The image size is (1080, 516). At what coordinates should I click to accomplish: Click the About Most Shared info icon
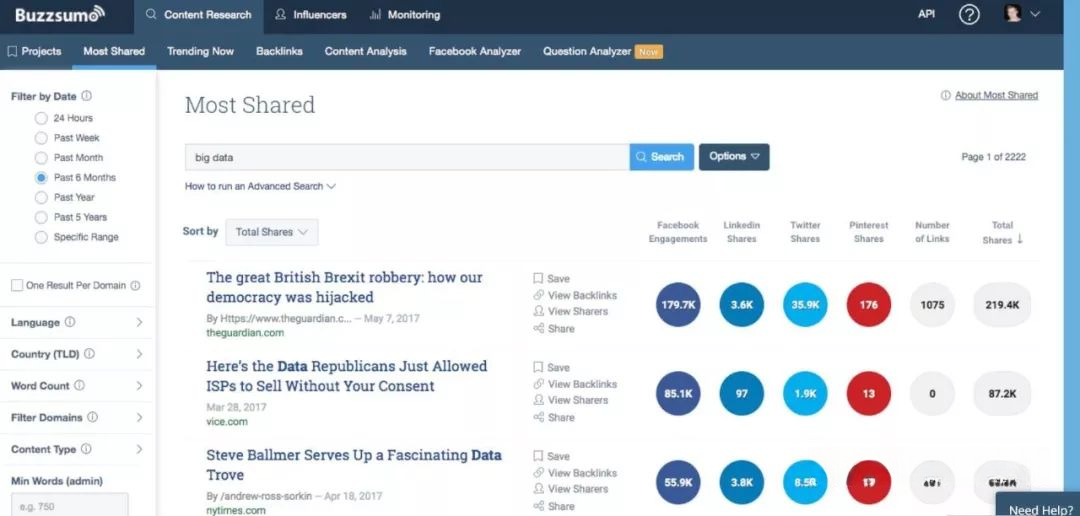(x=946, y=96)
